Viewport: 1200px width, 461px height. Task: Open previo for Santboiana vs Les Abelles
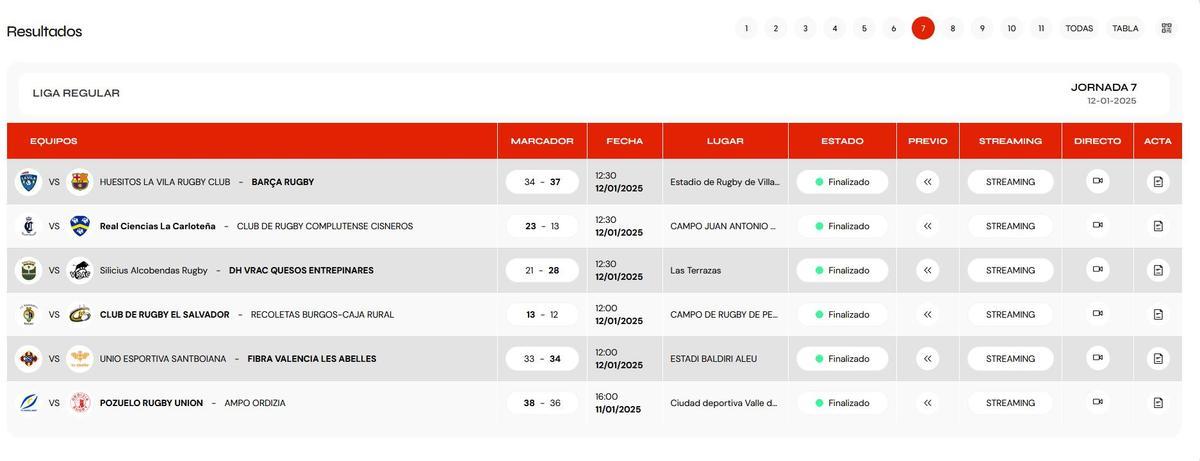pos(927,358)
